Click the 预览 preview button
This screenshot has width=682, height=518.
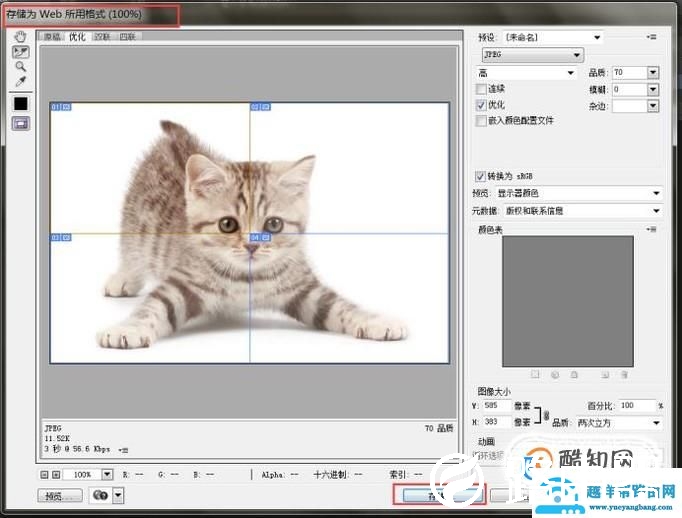click(x=59, y=495)
